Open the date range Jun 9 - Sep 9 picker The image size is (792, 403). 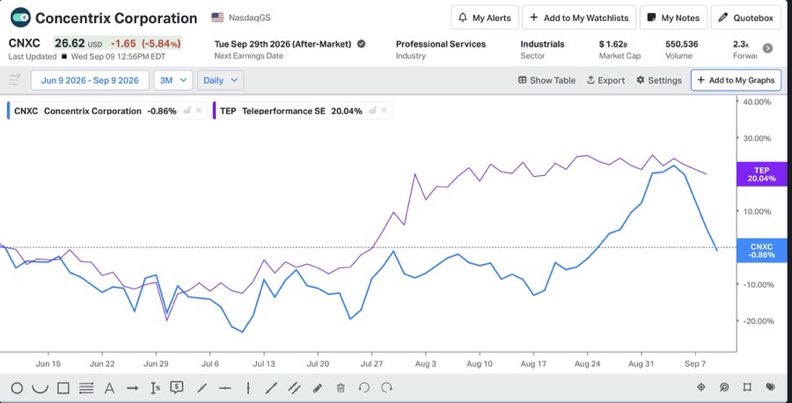(90, 80)
